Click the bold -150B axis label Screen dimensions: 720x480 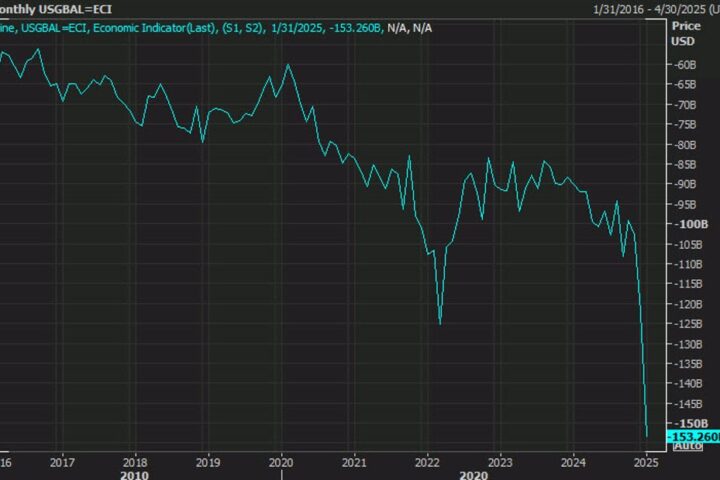[687, 424]
